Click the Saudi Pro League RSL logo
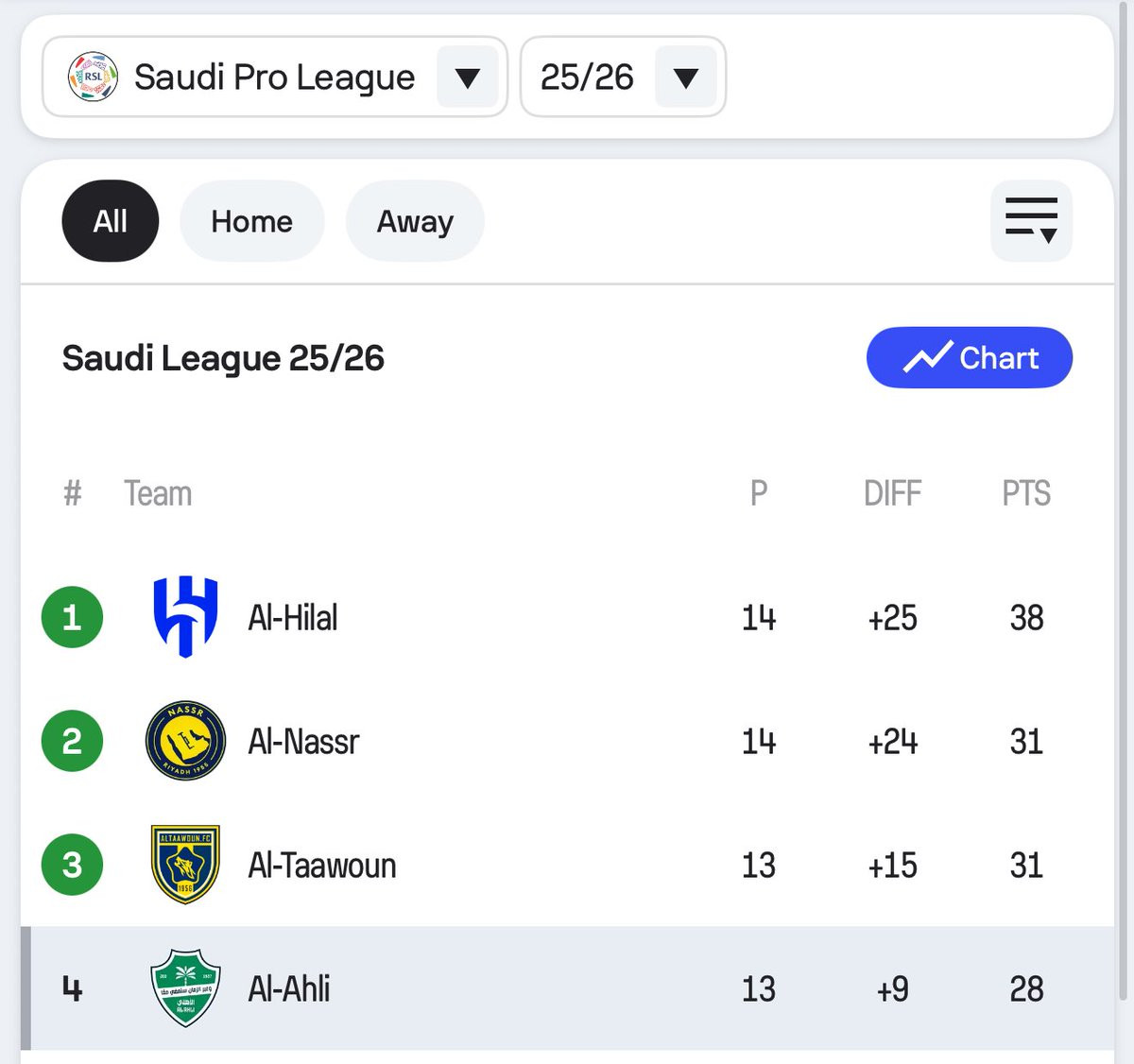Image resolution: width=1134 pixels, height=1064 pixels. [x=93, y=77]
